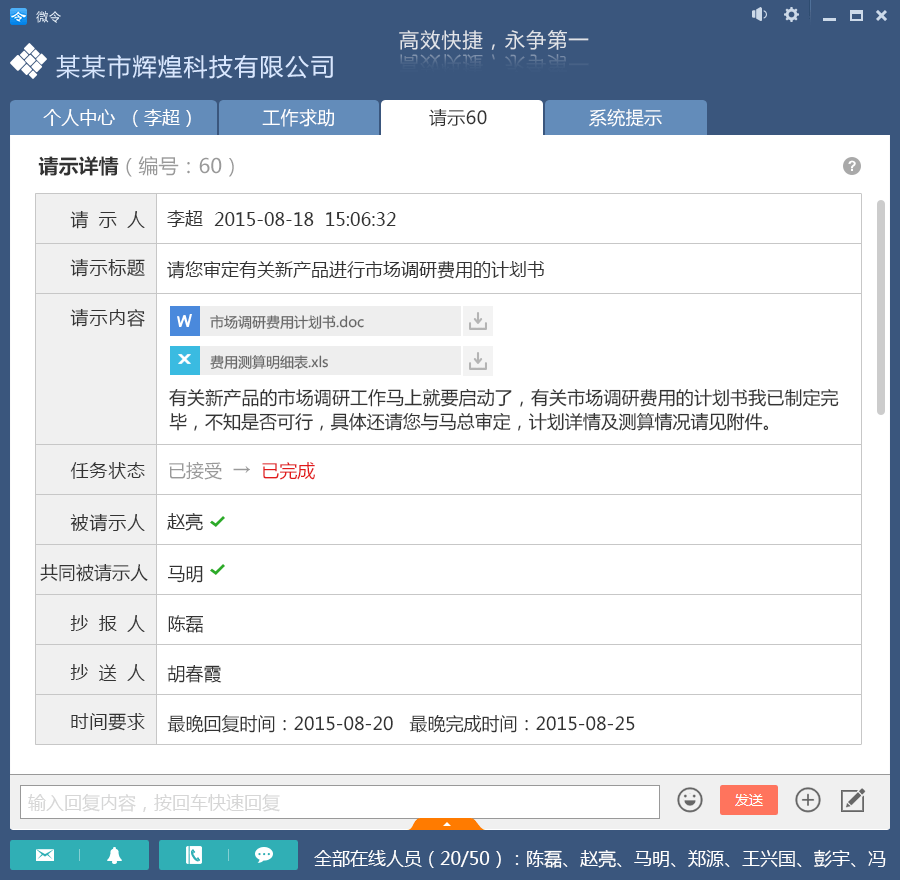Screen dimensions: 900x880
Task: Click the plus icon to add attachment
Action: point(808,800)
